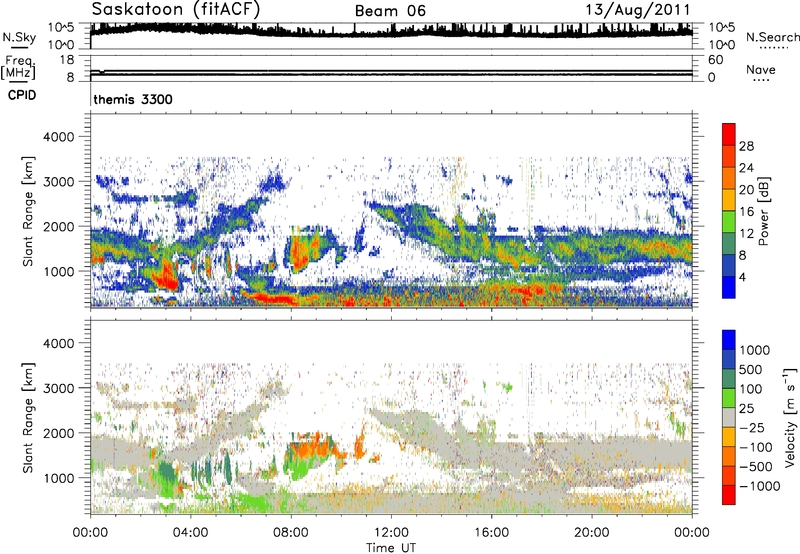Click the orange velocity patch near 09:00
The height and width of the screenshot is (554, 800).
tap(312, 445)
